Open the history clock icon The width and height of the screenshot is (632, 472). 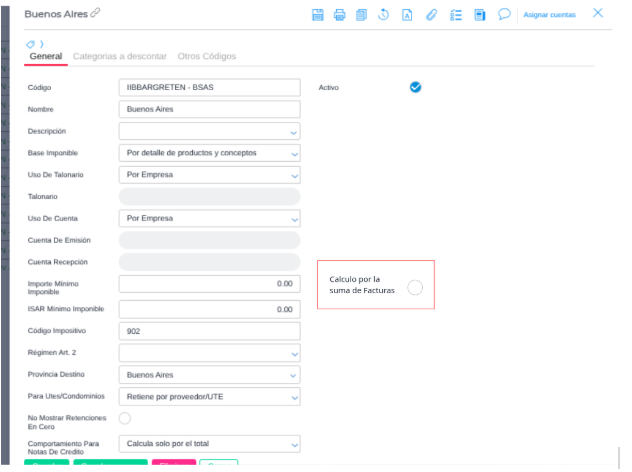pos(384,14)
